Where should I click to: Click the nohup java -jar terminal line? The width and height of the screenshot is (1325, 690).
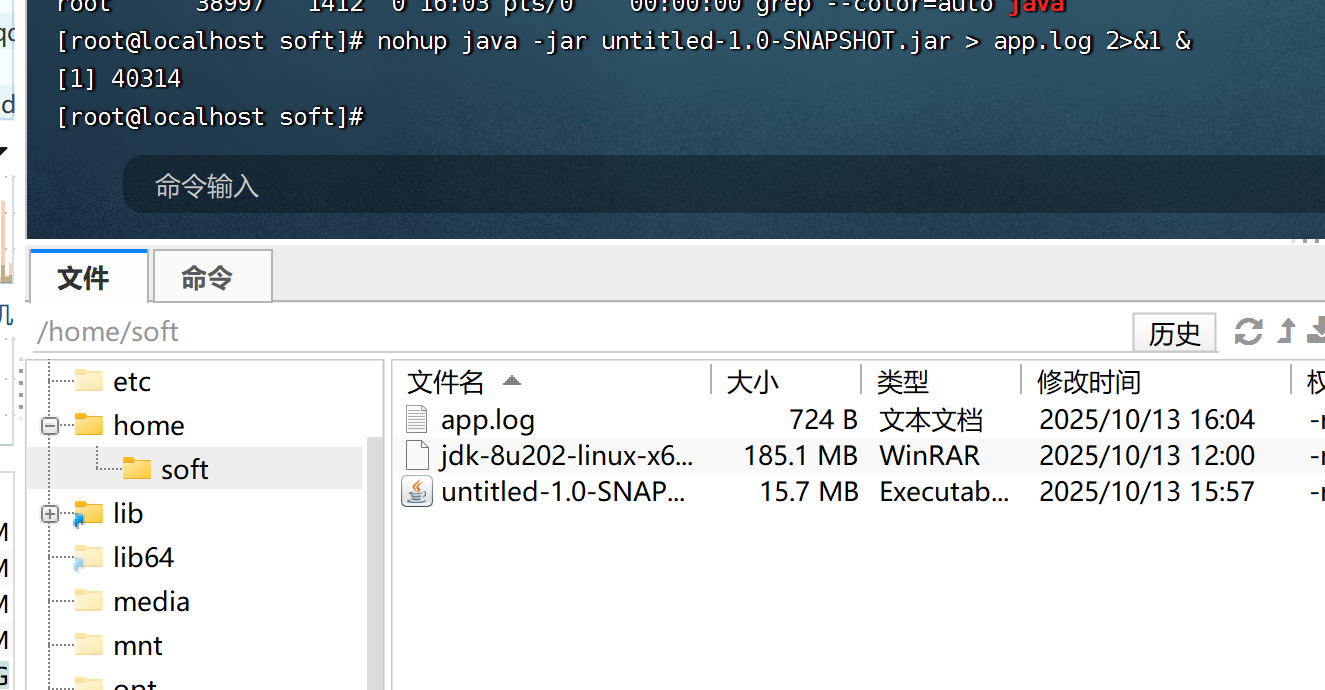click(x=624, y=41)
